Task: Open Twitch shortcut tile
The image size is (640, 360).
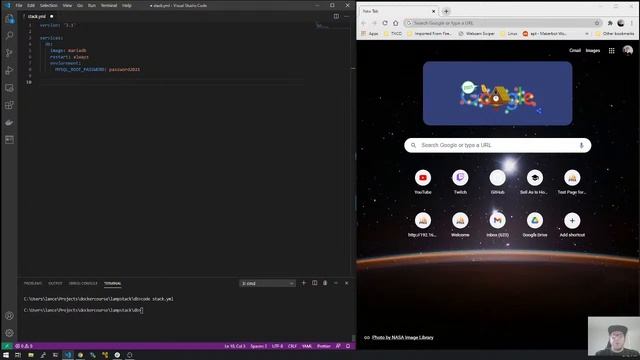Action: click(460, 182)
